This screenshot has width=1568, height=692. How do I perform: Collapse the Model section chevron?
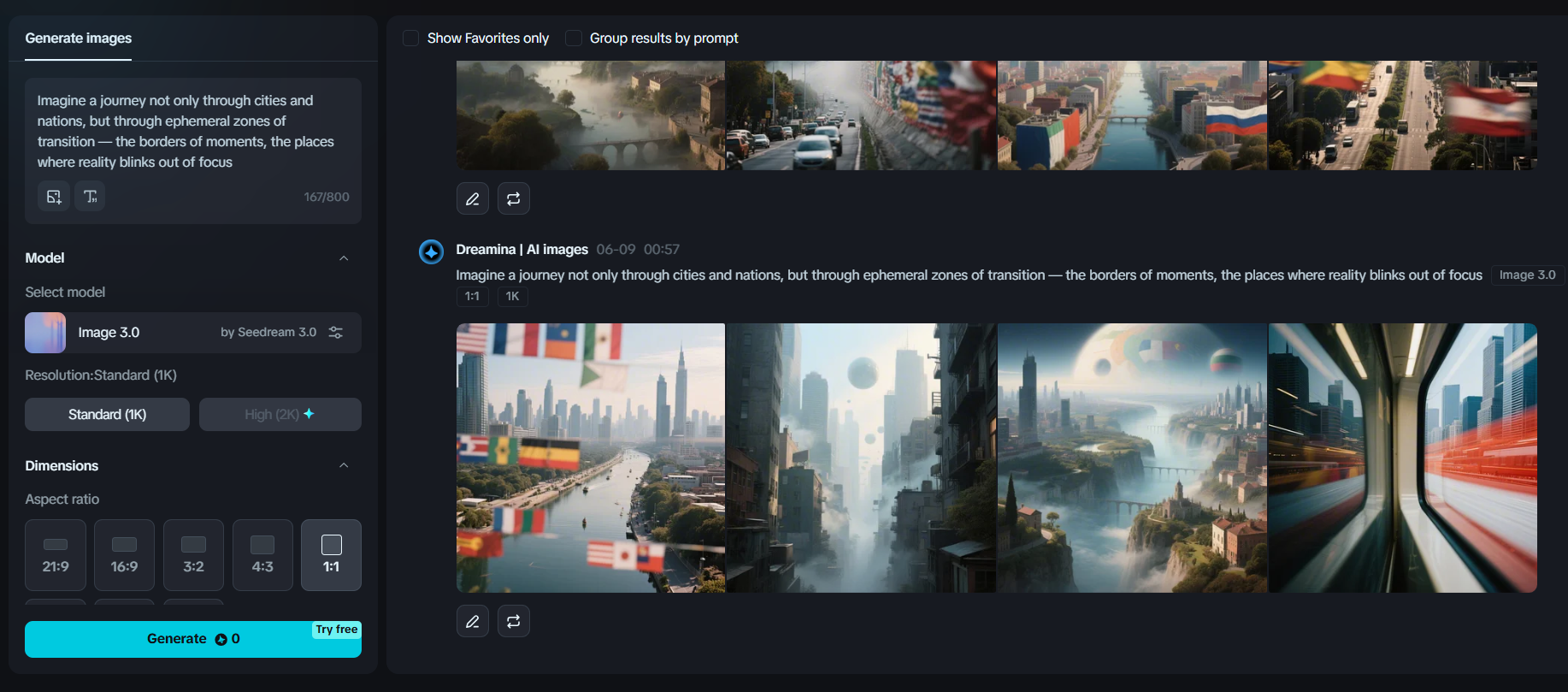point(344,258)
